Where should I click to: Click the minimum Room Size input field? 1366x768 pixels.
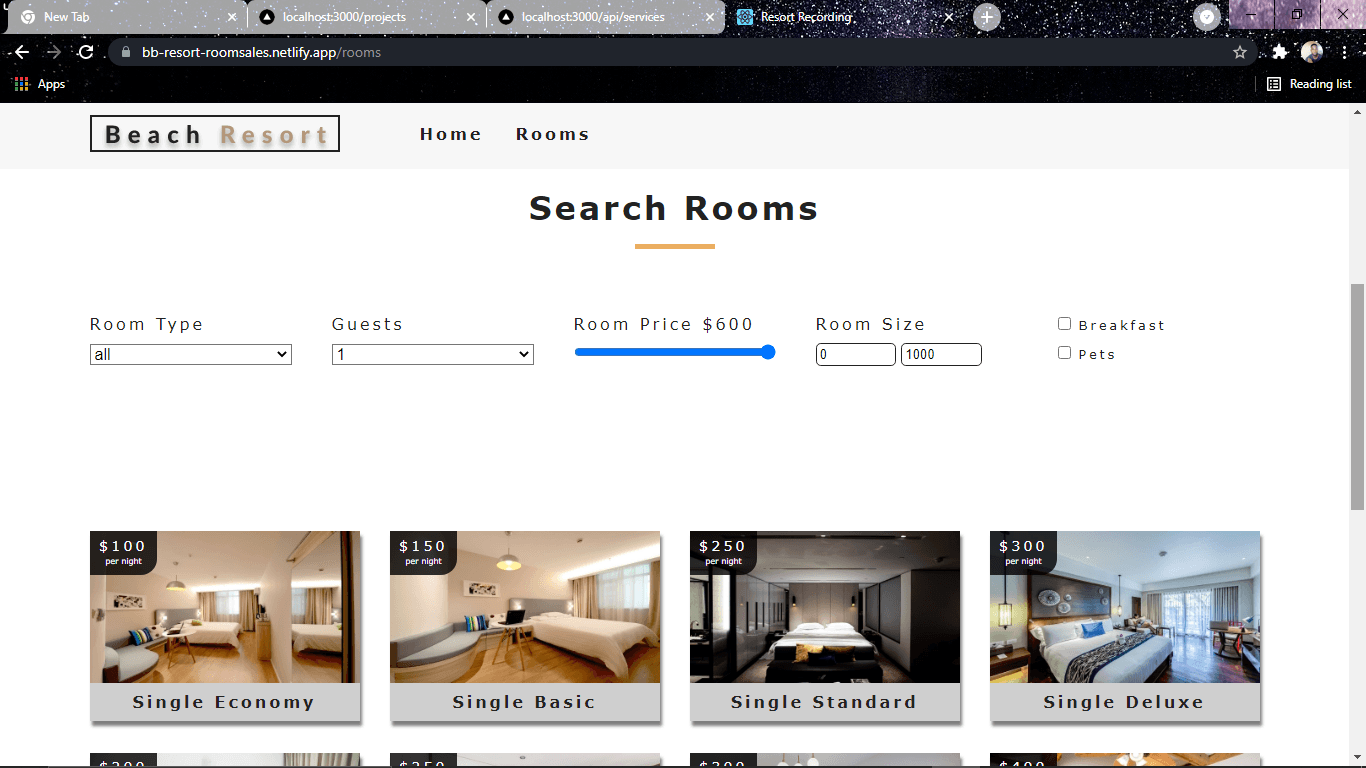856,354
